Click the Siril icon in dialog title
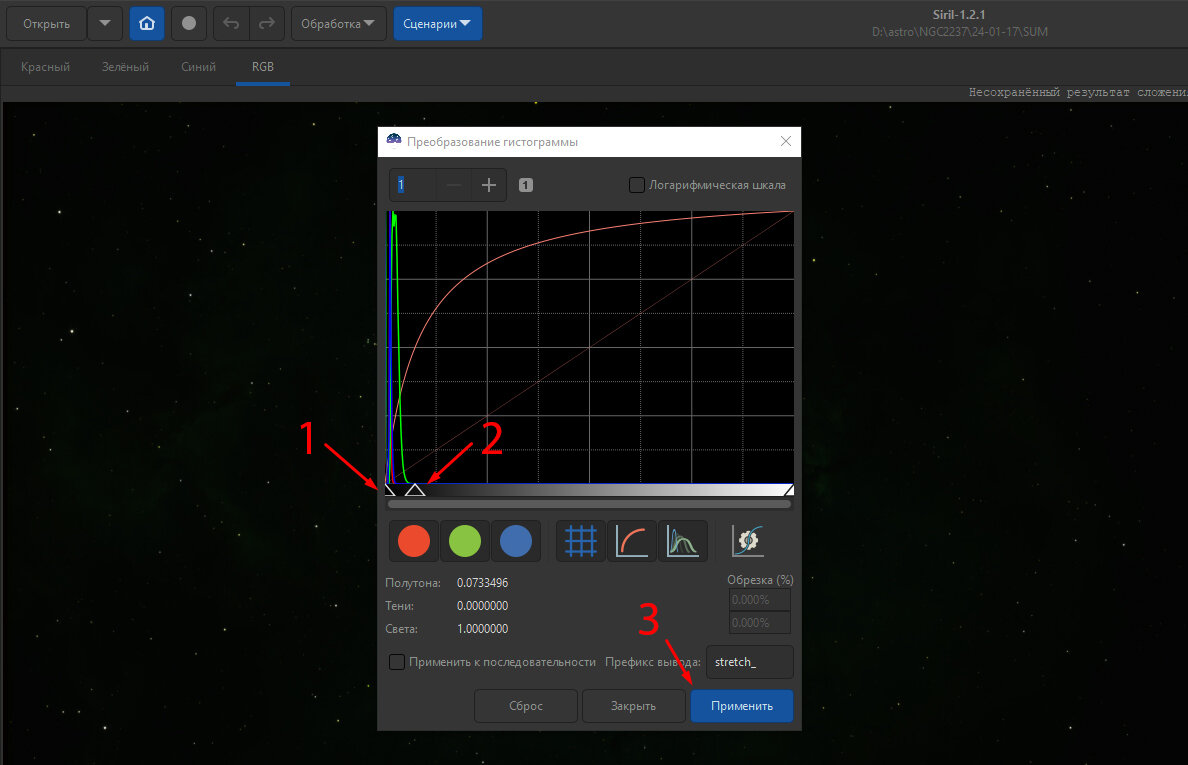 coord(393,141)
